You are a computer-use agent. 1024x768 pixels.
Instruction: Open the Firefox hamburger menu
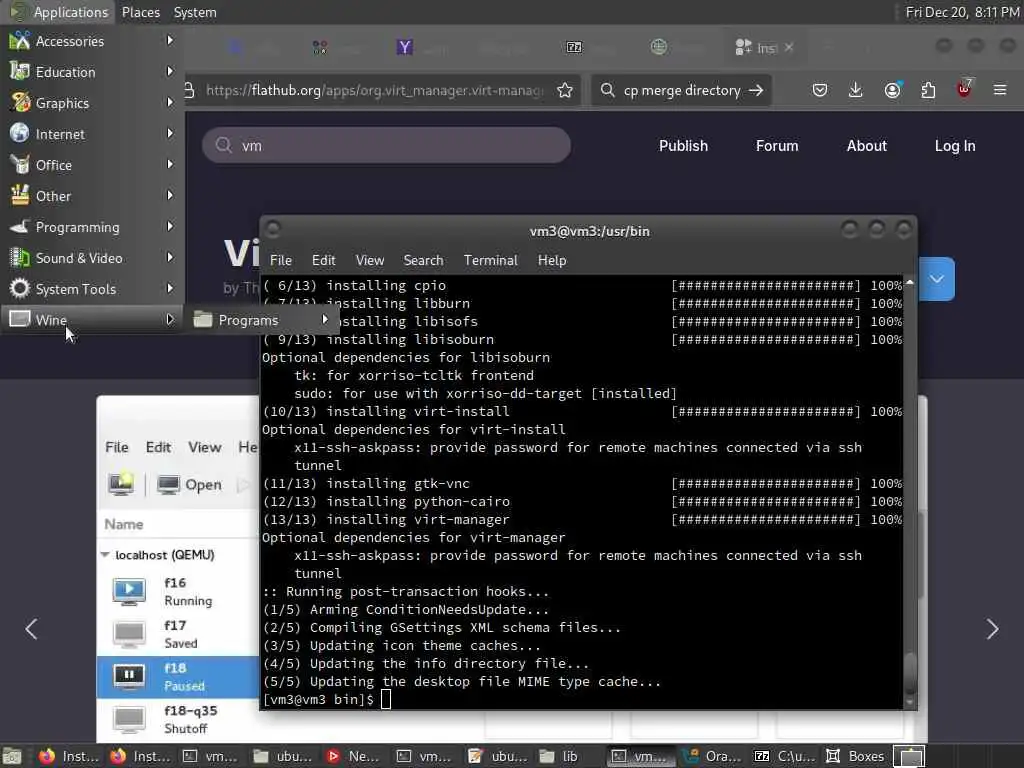coord(1000,89)
